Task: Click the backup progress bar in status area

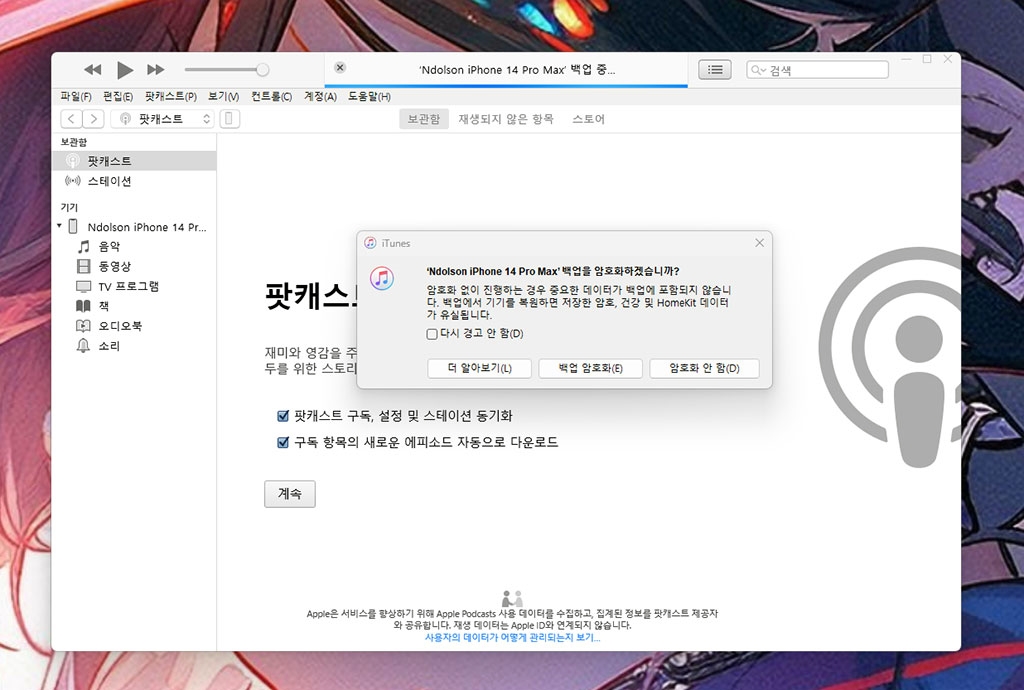Action: 506,85
